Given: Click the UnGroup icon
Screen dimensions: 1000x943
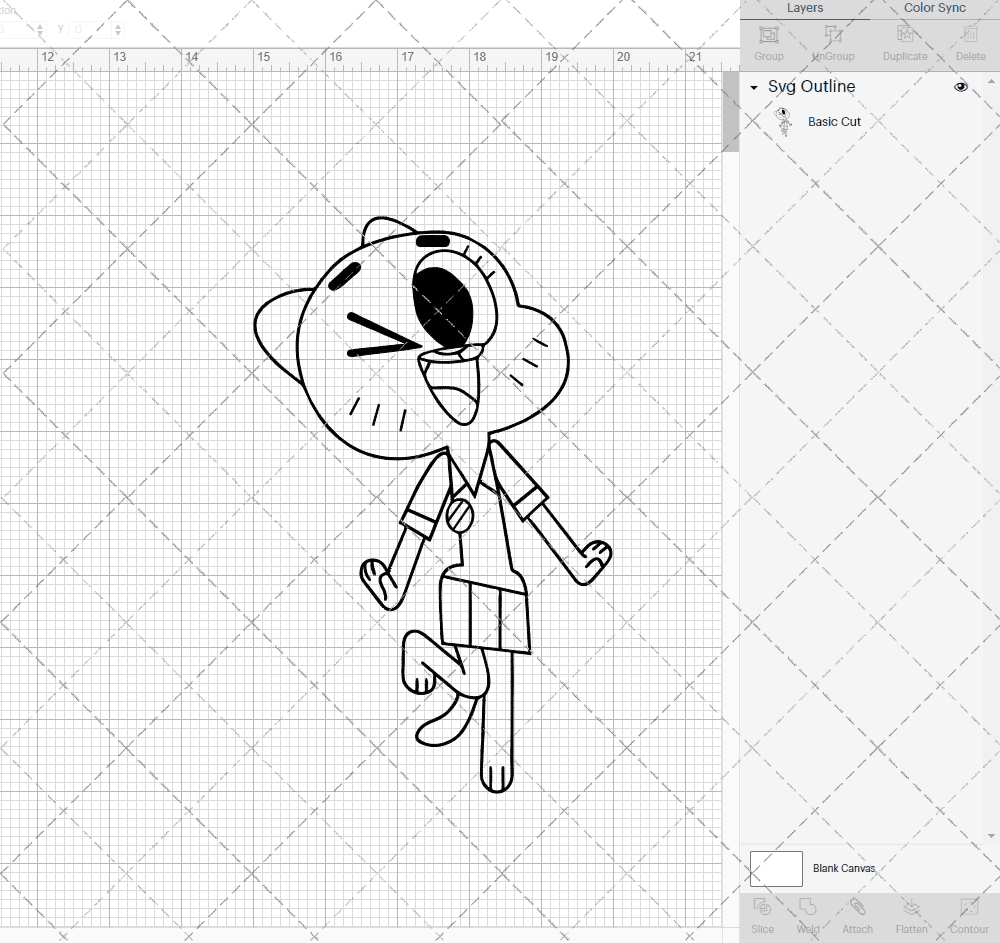Looking at the screenshot, I should [833, 35].
